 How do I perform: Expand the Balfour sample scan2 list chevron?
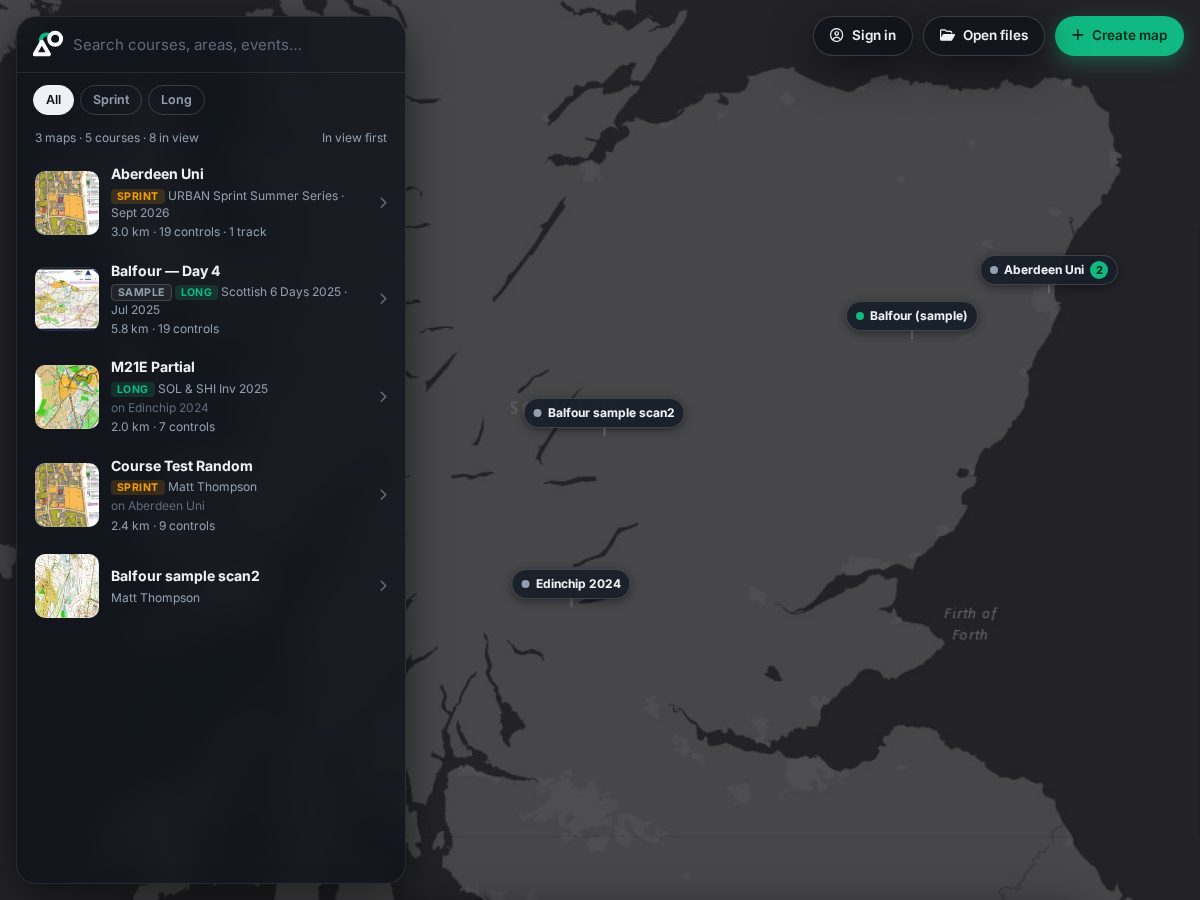[x=383, y=586]
